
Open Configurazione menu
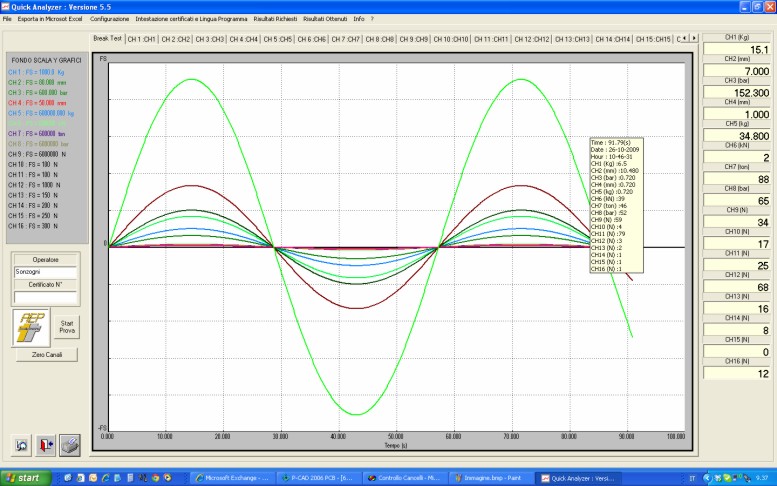(109, 19)
